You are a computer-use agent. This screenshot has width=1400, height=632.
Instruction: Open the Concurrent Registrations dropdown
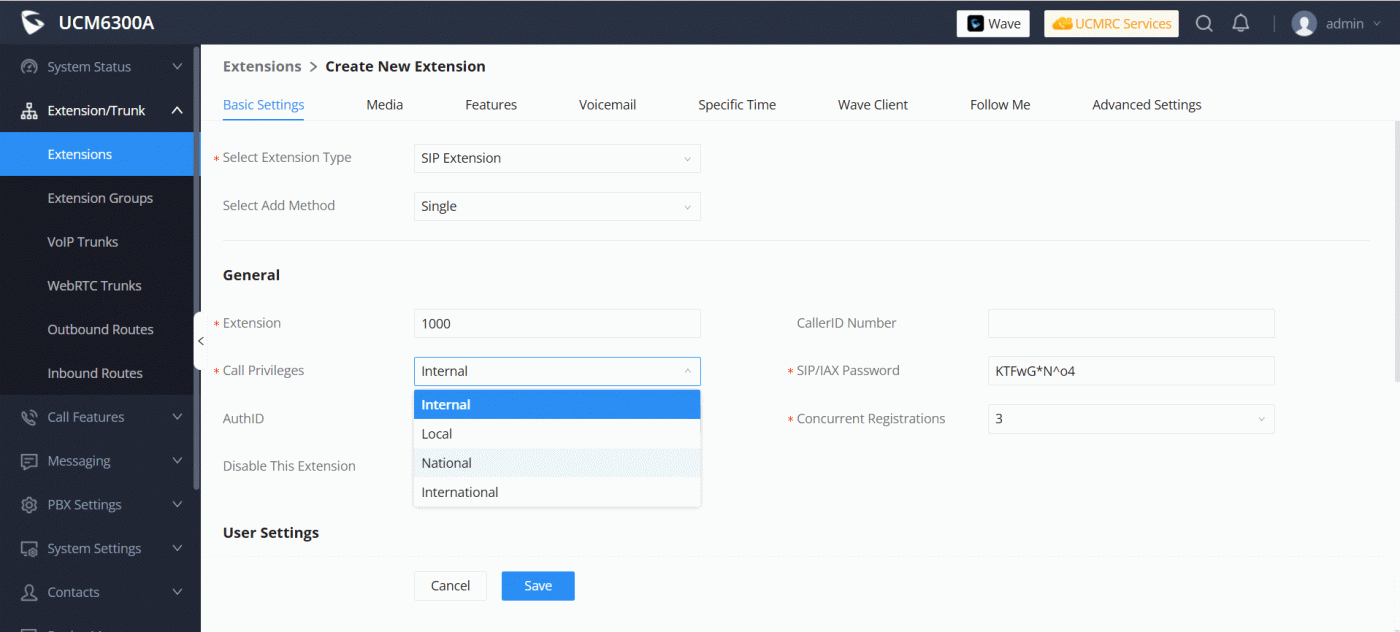point(1130,419)
